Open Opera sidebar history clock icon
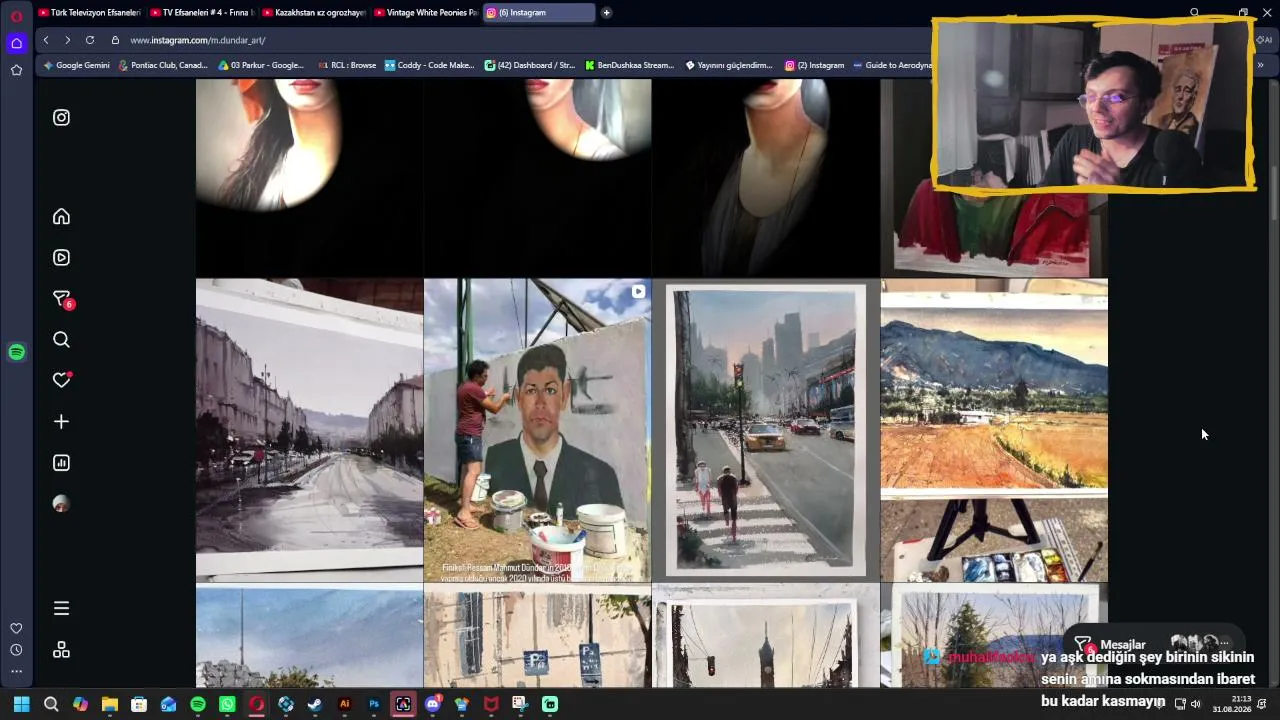The image size is (1280, 720). [x=16, y=650]
